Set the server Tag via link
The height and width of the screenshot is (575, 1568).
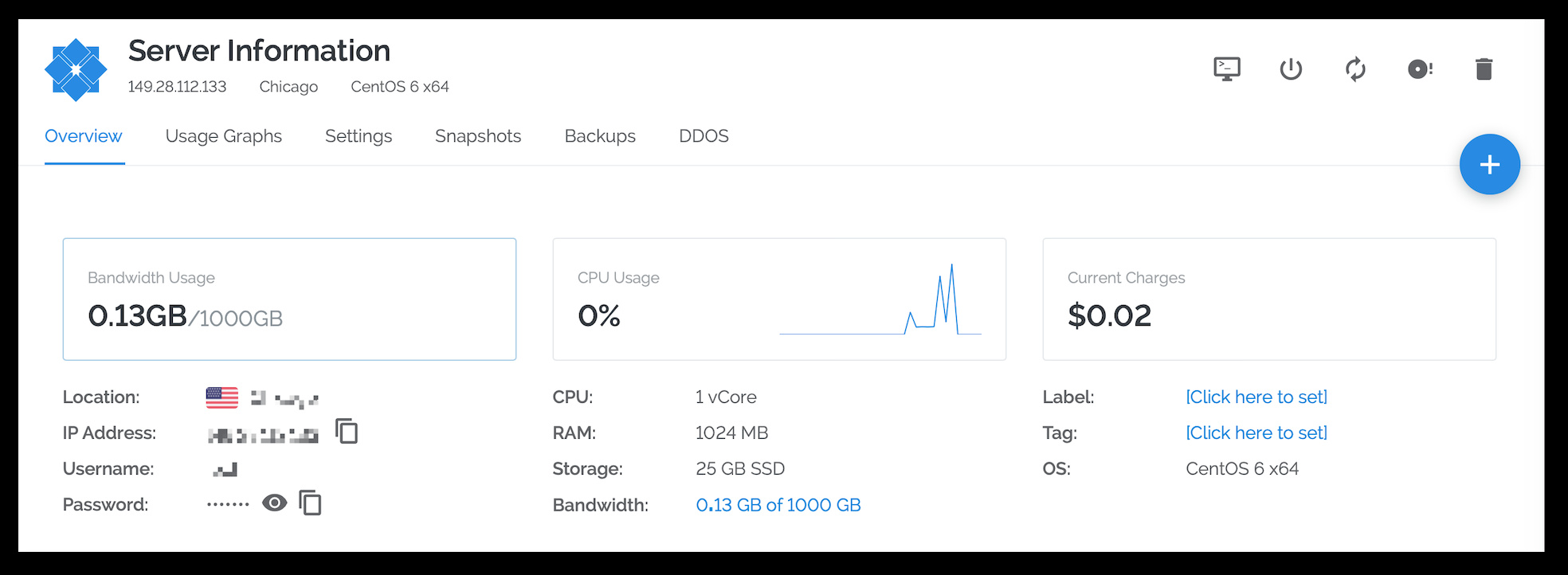(1256, 432)
